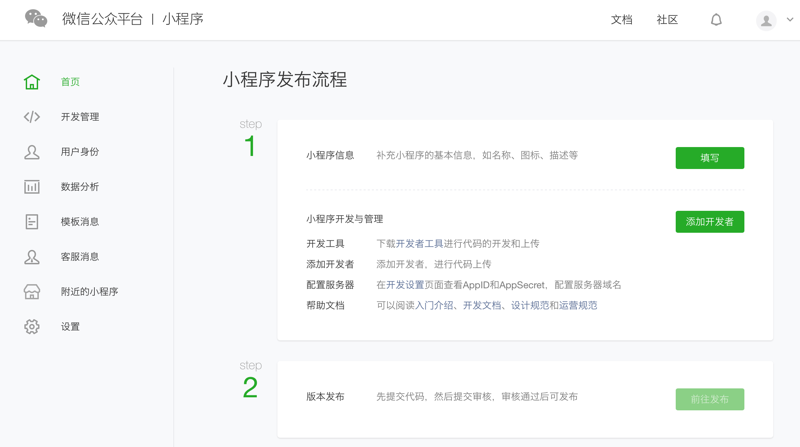
Task: Click the settings gear icon
Action: point(32,327)
